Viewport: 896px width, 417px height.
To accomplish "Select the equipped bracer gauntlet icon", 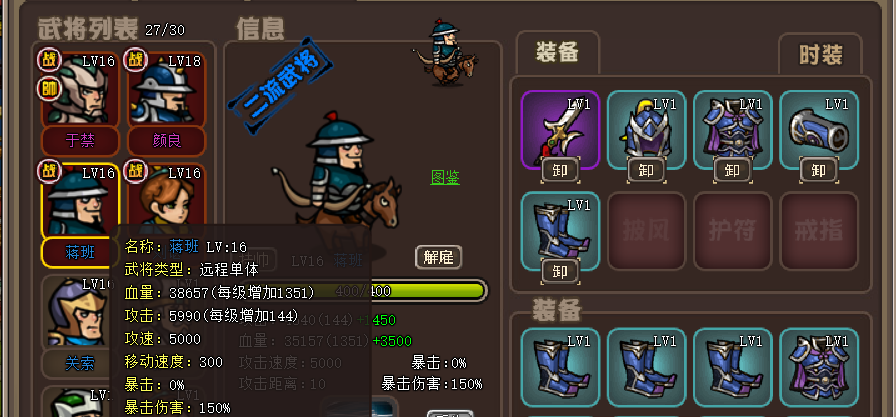I will 819,130.
